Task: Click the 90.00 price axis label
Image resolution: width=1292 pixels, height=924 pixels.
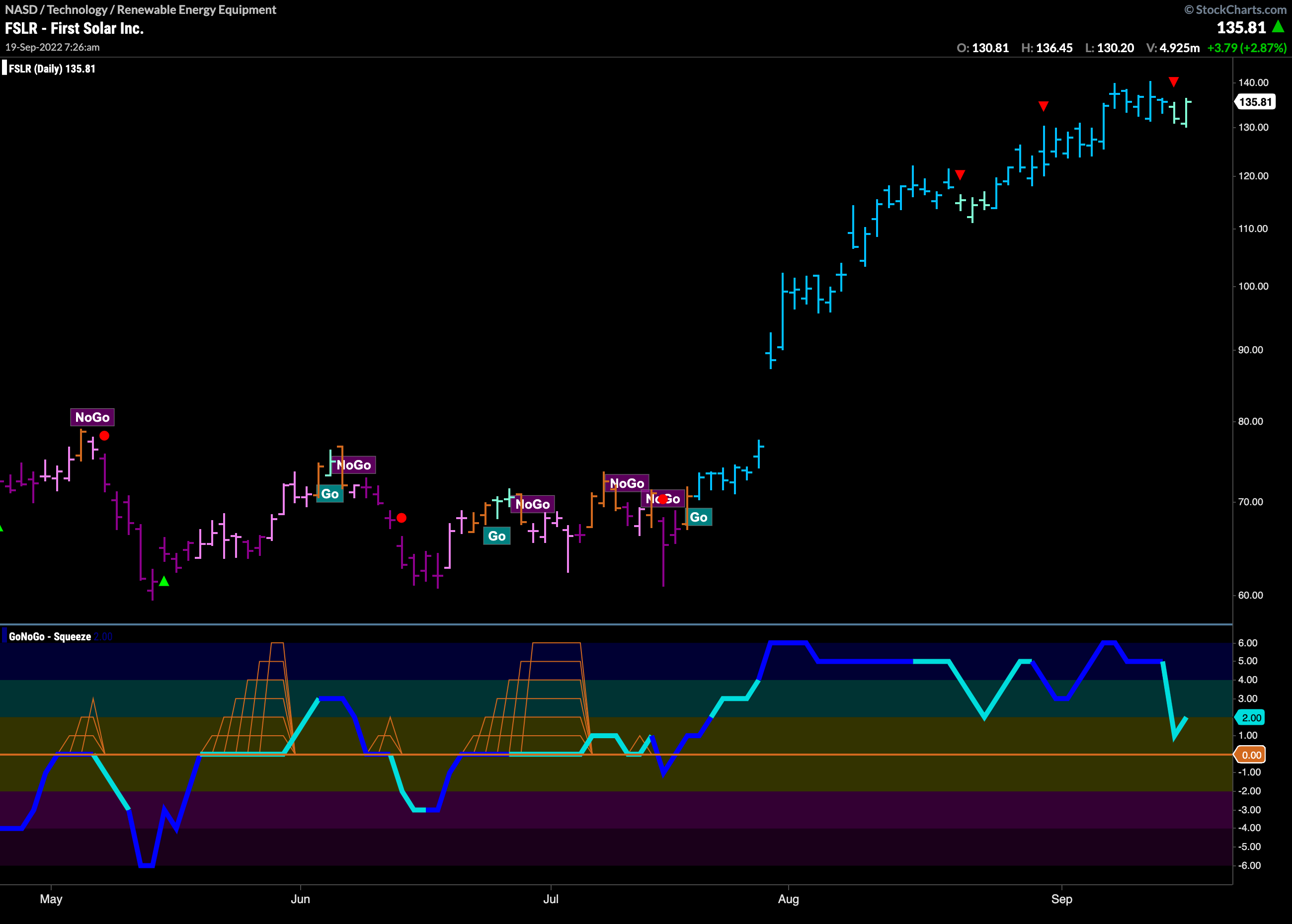Action: (x=1250, y=350)
